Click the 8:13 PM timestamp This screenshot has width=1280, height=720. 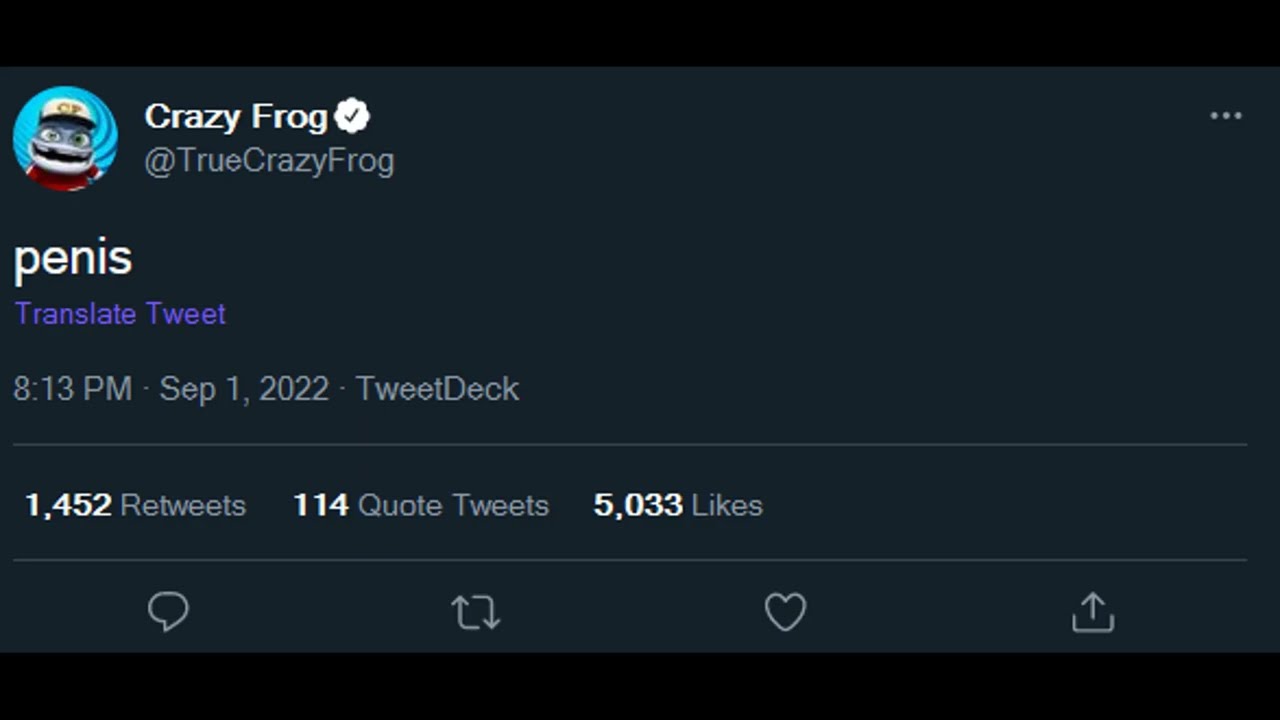click(x=72, y=389)
